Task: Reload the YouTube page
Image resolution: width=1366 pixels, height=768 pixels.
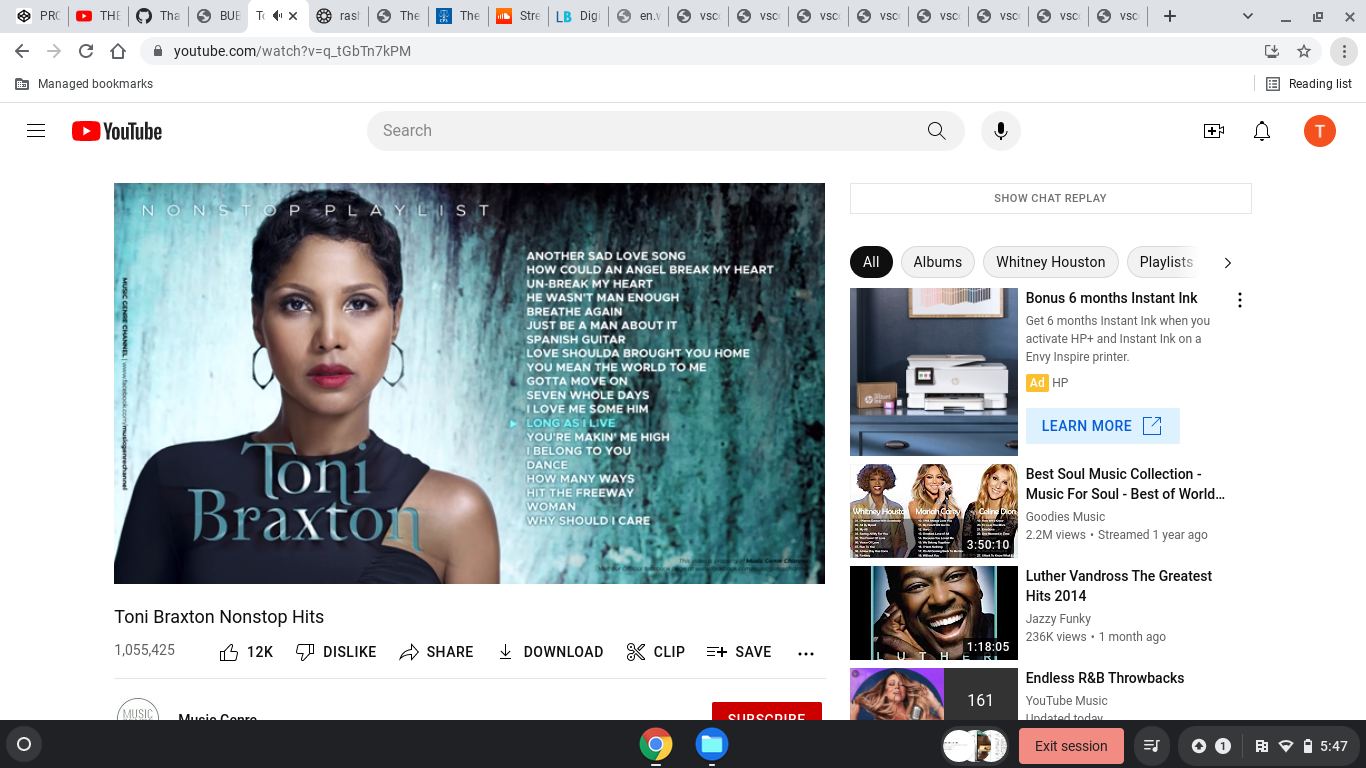Action: [x=86, y=51]
